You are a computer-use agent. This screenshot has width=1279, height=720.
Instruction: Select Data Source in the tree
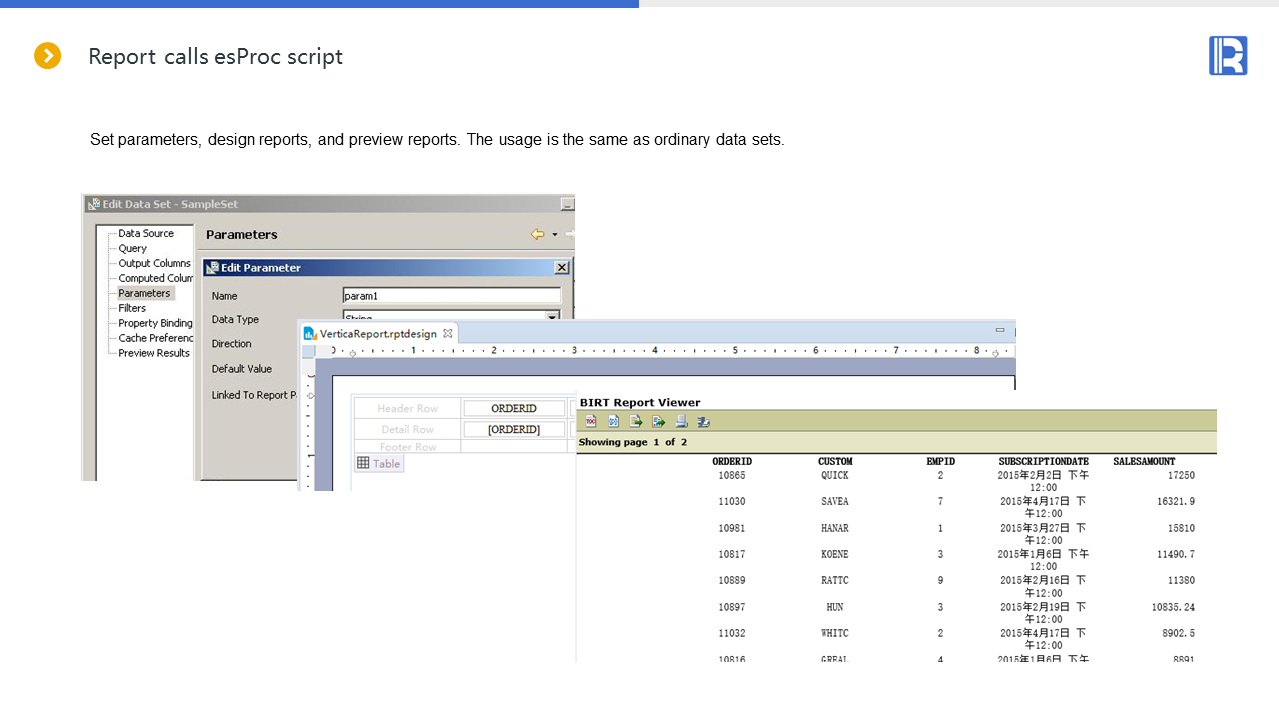tap(146, 233)
